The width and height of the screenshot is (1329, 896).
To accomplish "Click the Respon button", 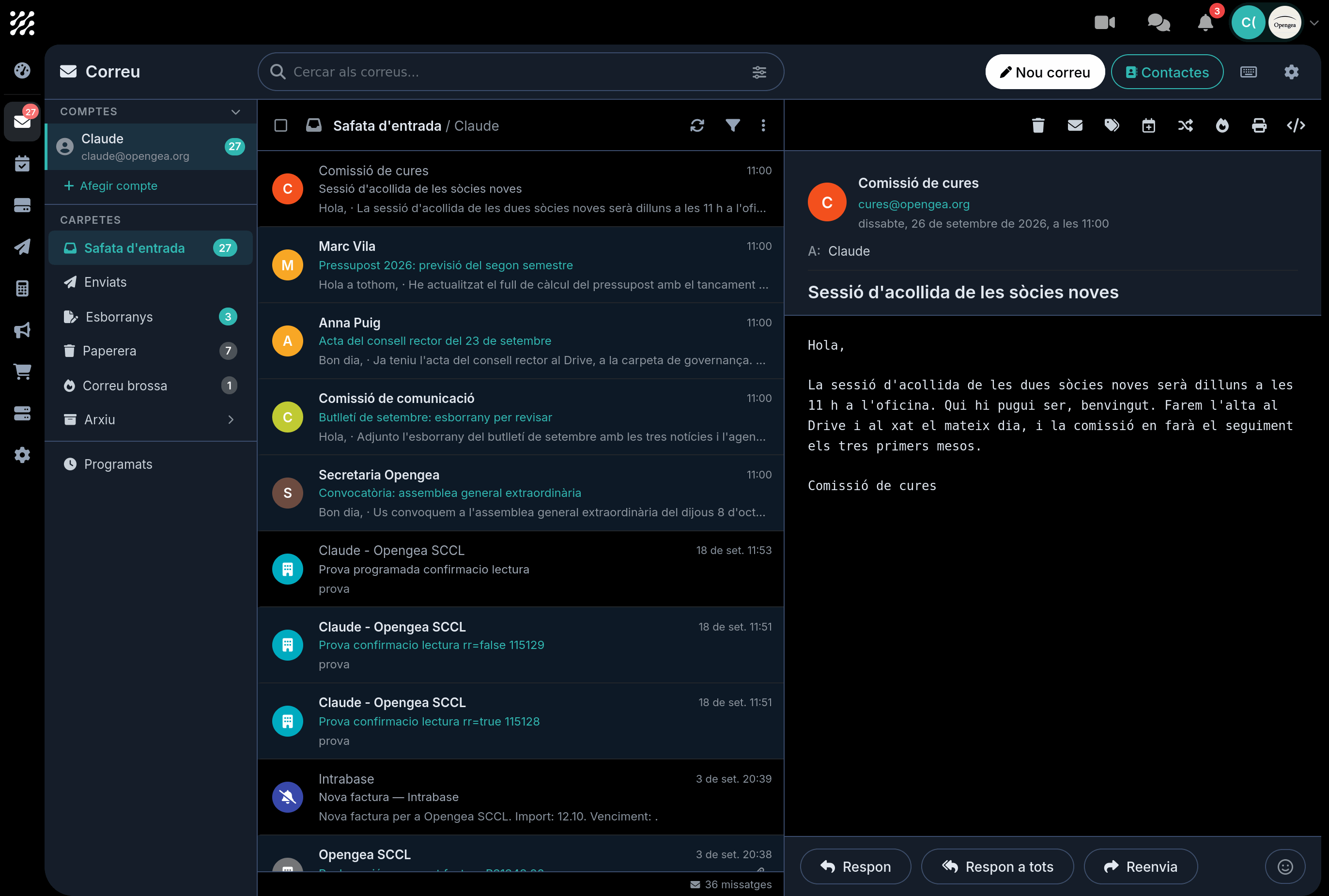I will tap(855, 866).
